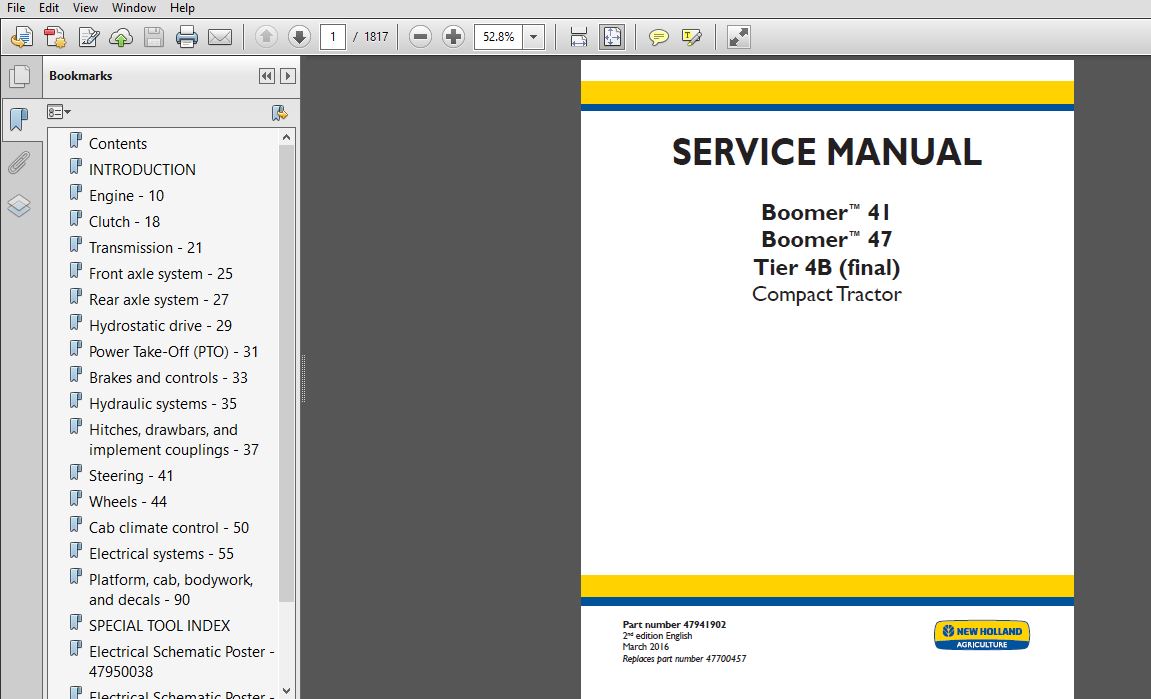Open the Power Take-Off (PTO) - 31 bookmark
The height and width of the screenshot is (699, 1151).
coord(173,352)
